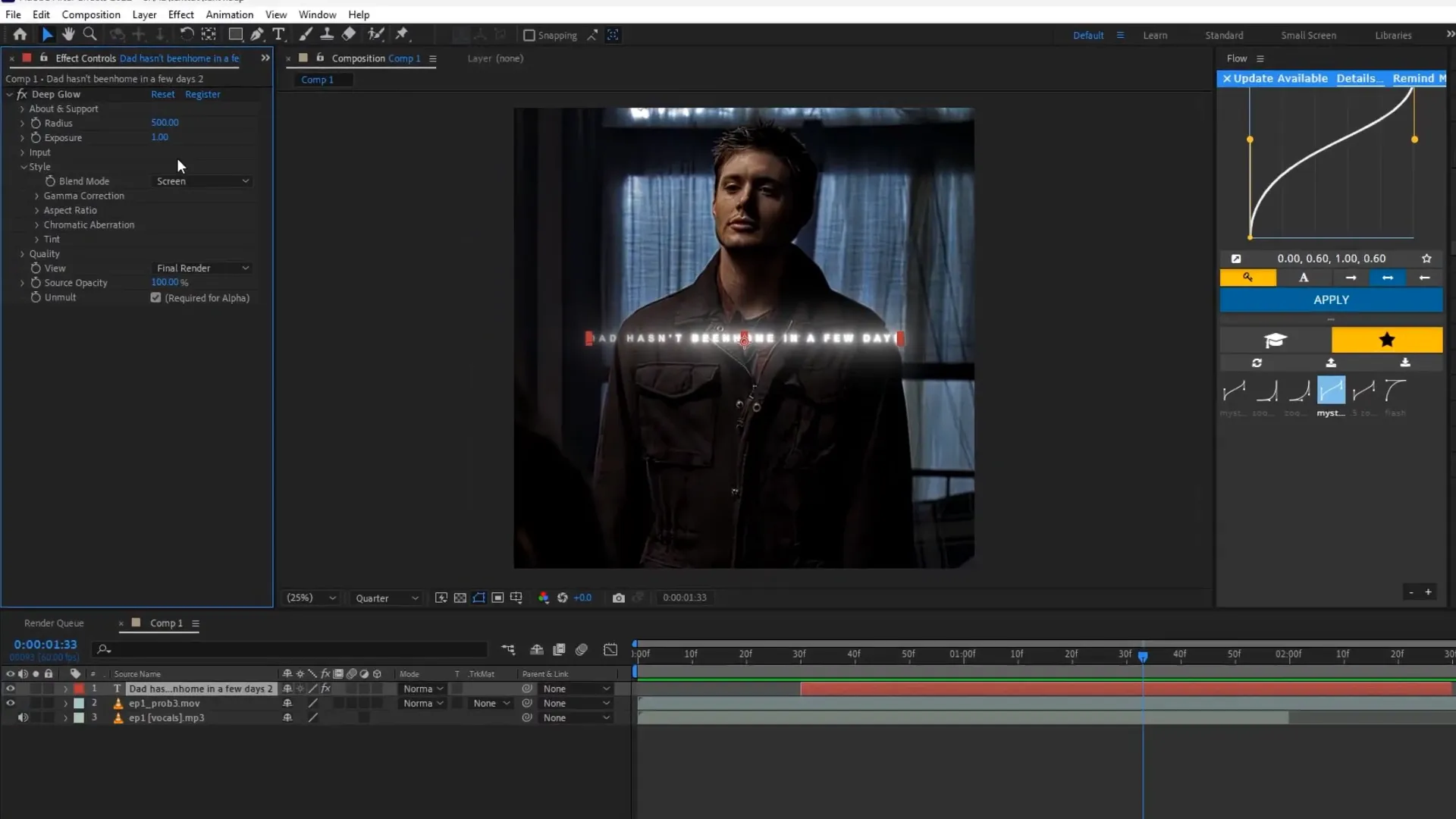Expand Gamma Correction group
This screenshot has width=1456, height=819.
coord(36,196)
